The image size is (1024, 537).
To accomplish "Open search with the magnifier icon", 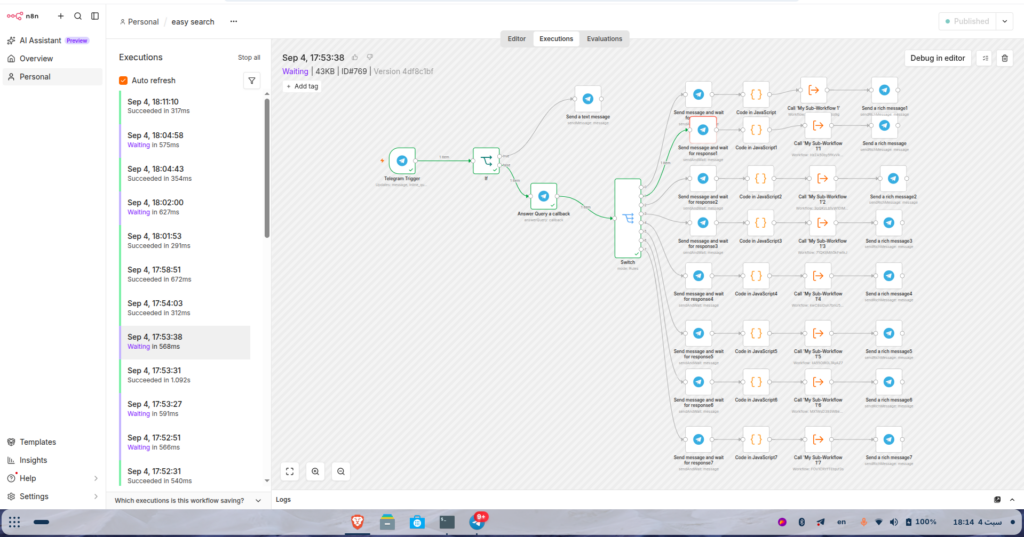I will point(78,16).
